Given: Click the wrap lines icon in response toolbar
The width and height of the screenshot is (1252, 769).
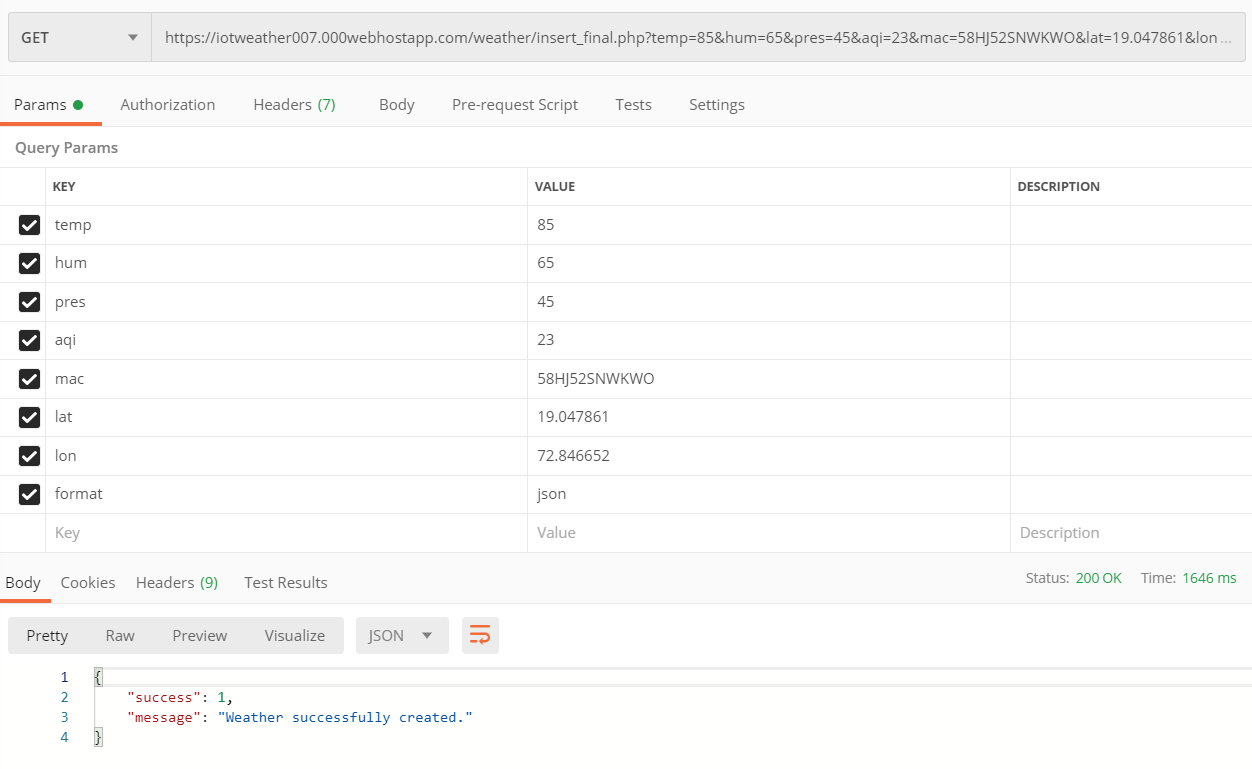Looking at the screenshot, I should [480, 636].
